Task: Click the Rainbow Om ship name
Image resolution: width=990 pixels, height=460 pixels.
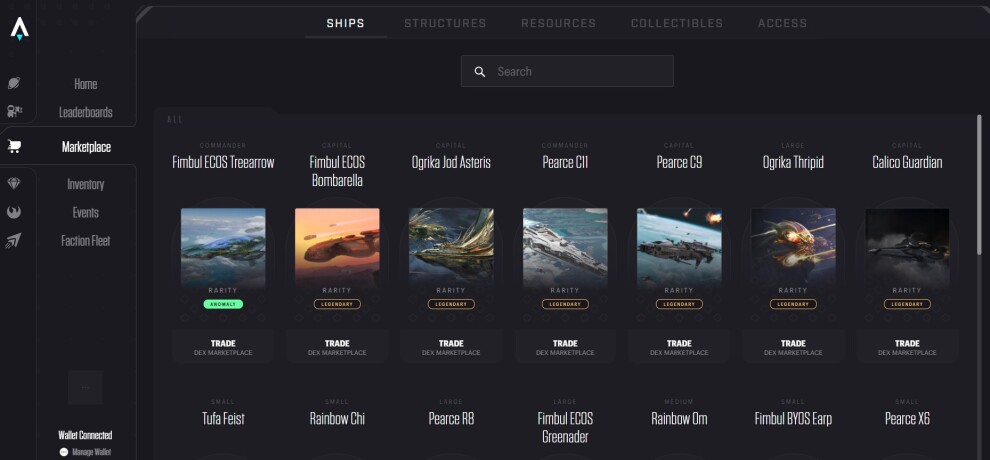Action: tap(679, 418)
